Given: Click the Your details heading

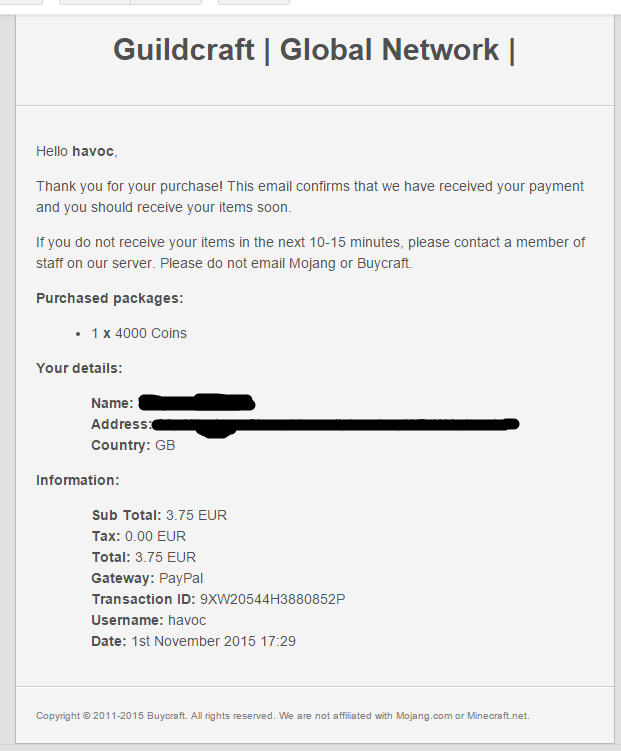Looking at the screenshot, I should [x=79, y=368].
